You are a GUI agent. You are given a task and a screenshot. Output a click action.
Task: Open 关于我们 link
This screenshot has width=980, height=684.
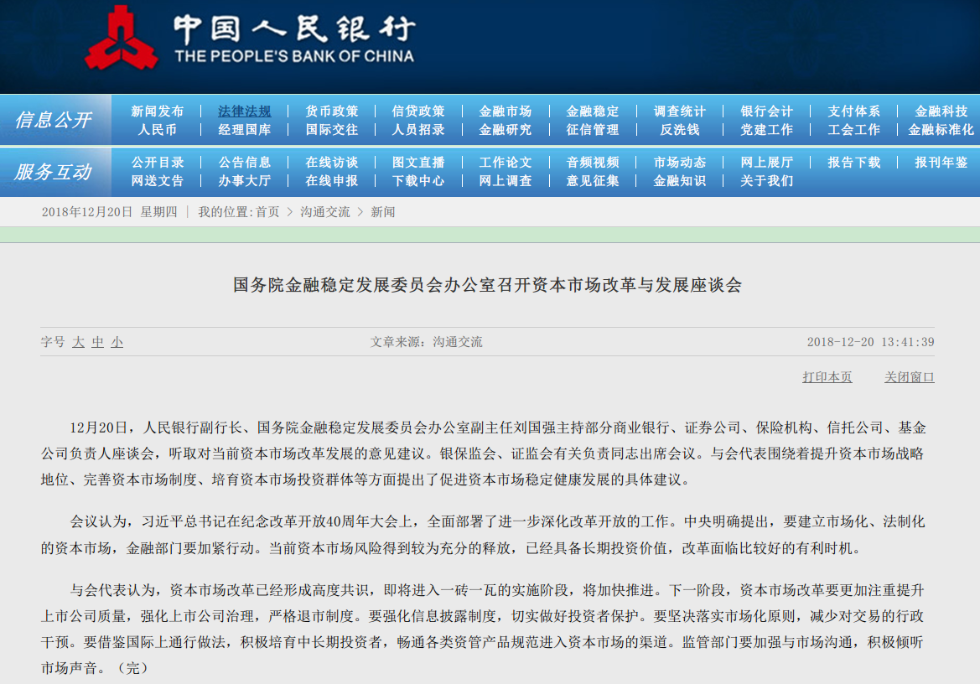point(766,181)
